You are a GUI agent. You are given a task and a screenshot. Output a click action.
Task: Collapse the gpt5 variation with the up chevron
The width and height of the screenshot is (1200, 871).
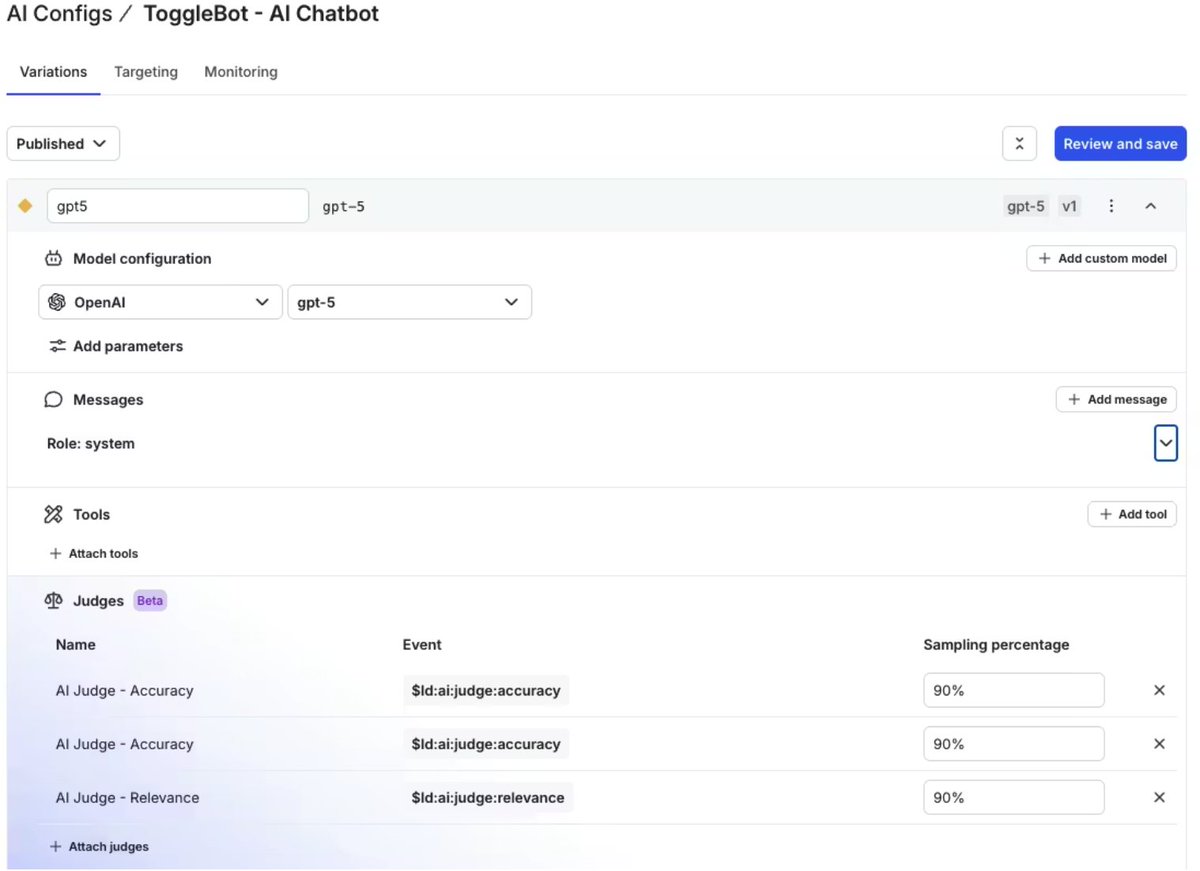pos(1150,206)
